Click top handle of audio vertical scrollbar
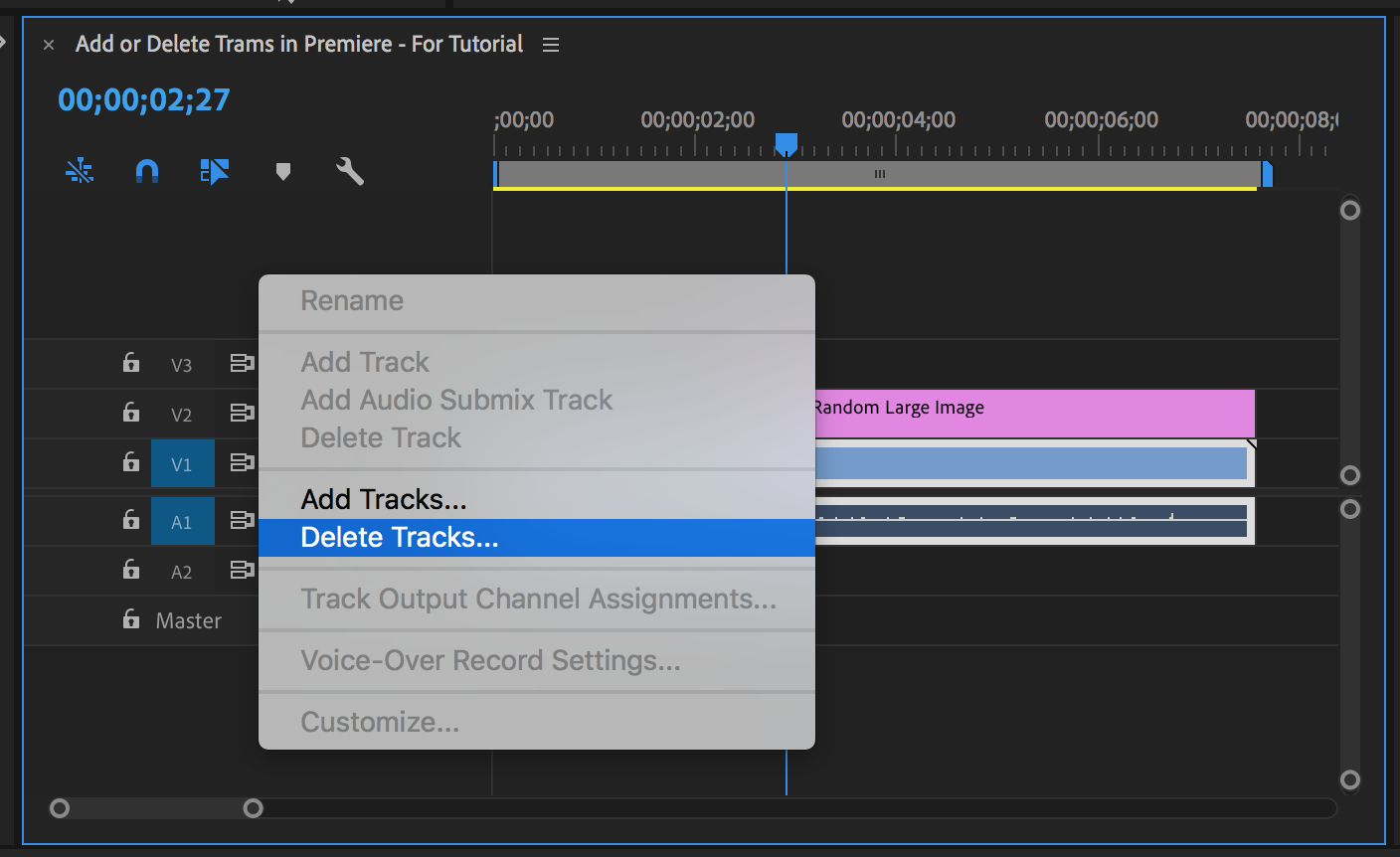This screenshot has width=1400, height=857. pyautogui.click(x=1350, y=509)
